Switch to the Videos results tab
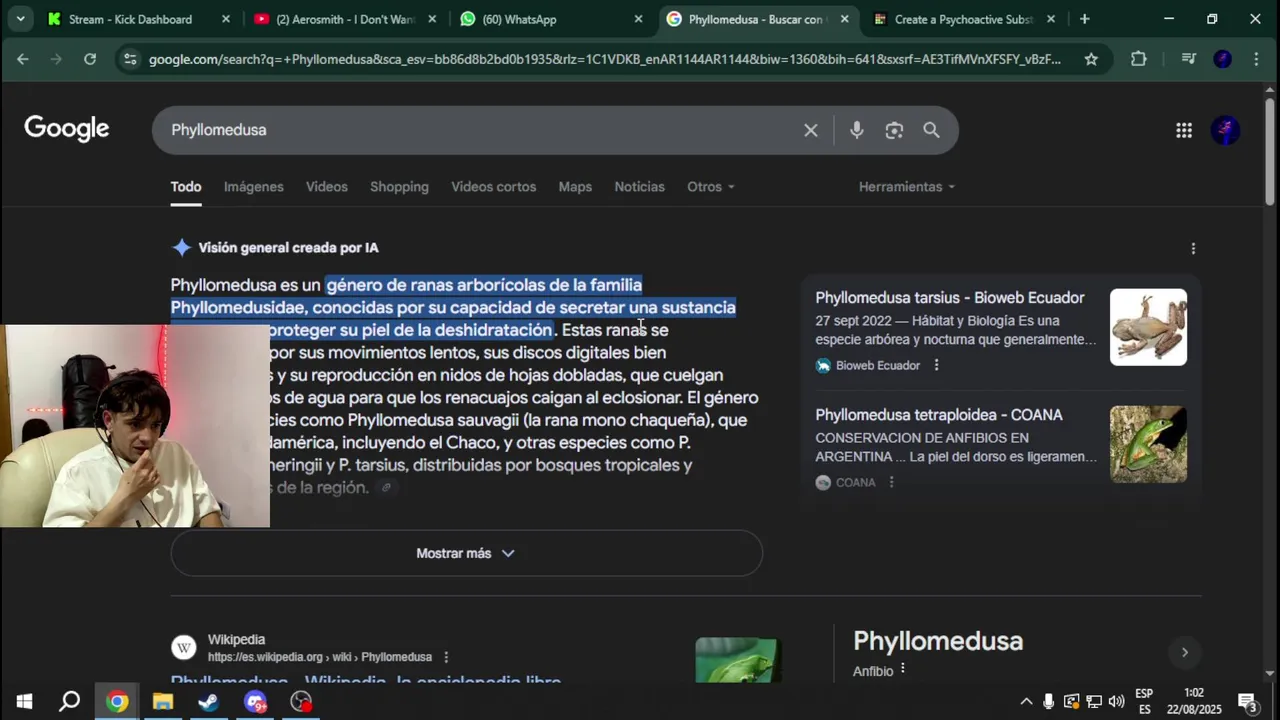1280x720 pixels. pos(327,187)
